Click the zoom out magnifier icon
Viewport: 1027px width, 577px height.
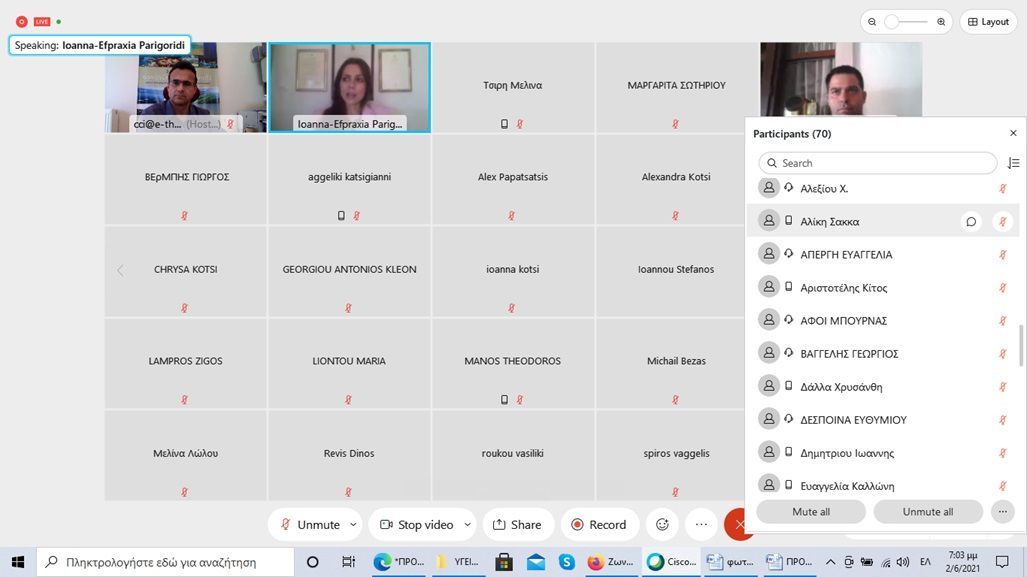[872, 22]
